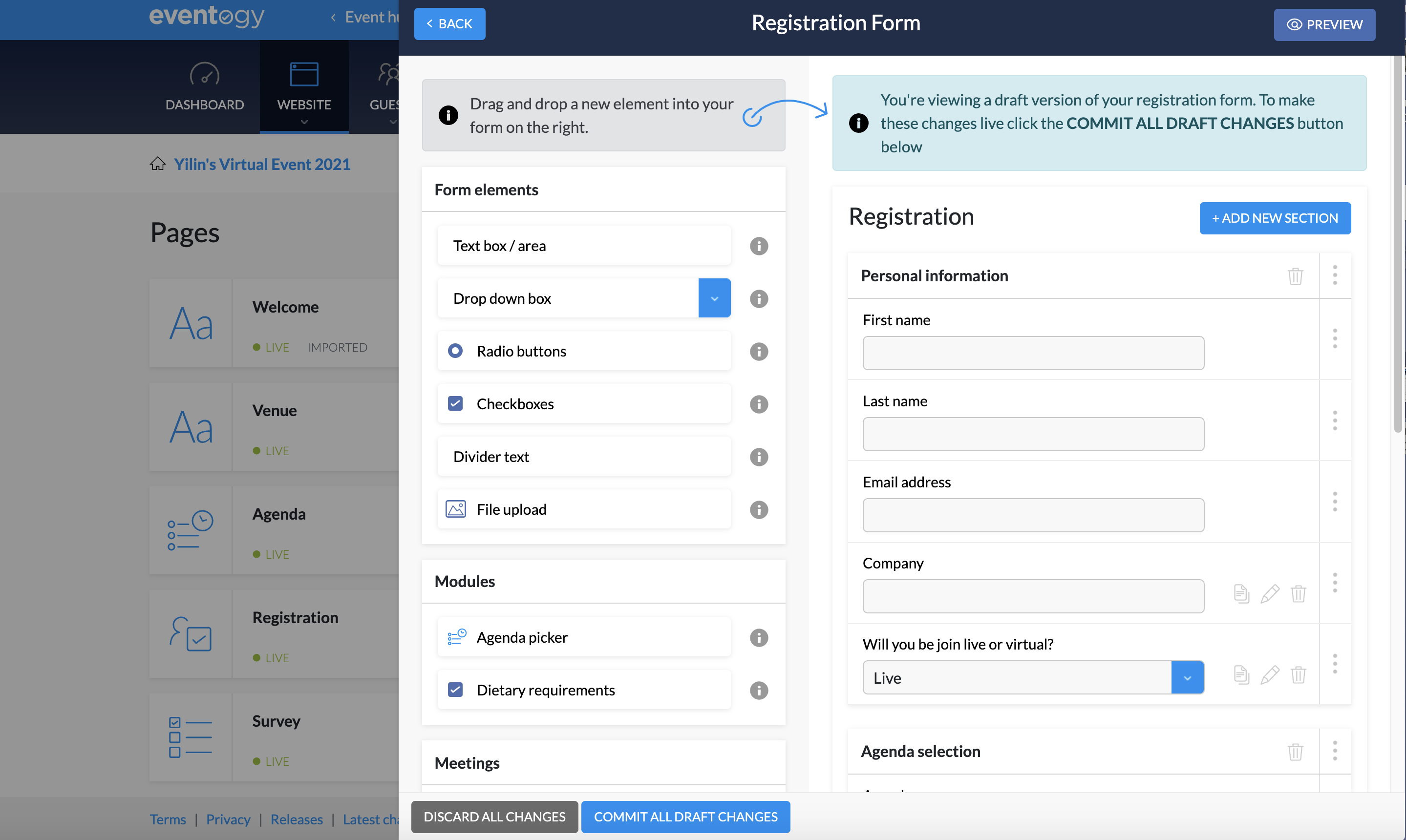This screenshot has height=840, width=1406.
Task: Commit all draft changes
Action: 685,817
